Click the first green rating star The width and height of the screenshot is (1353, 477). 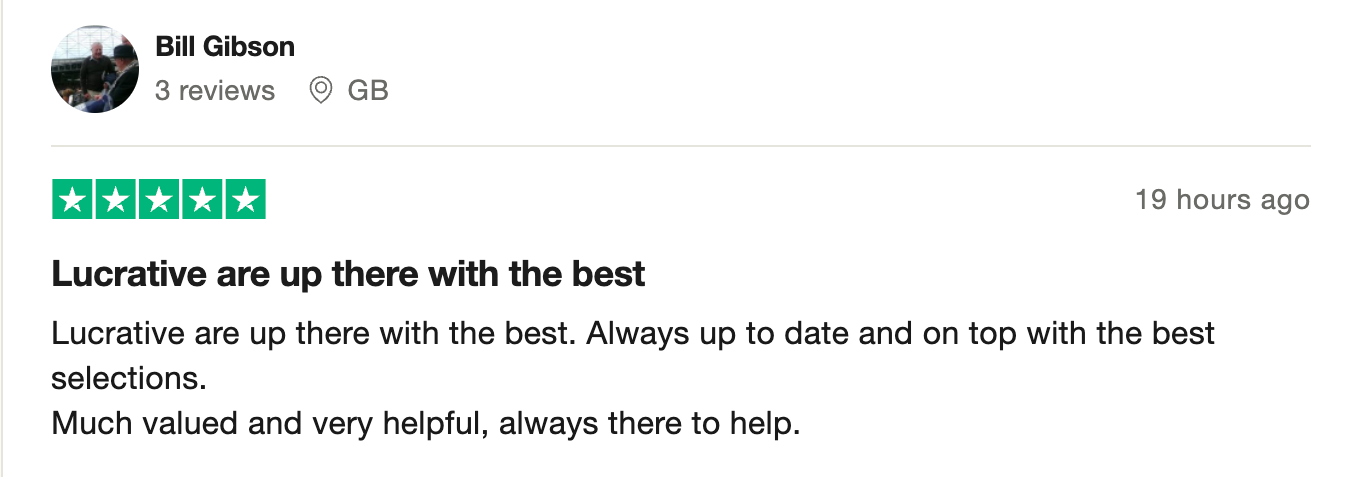tap(72, 200)
